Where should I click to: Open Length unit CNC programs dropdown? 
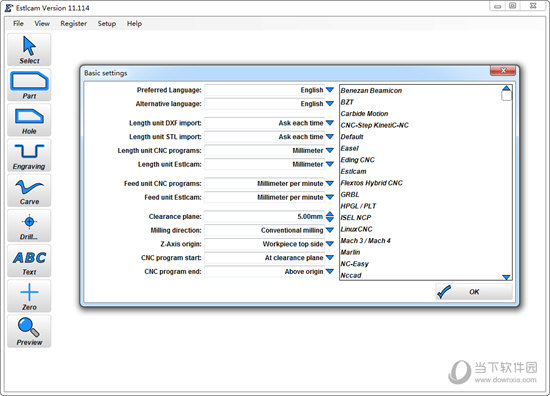click(329, 150)
